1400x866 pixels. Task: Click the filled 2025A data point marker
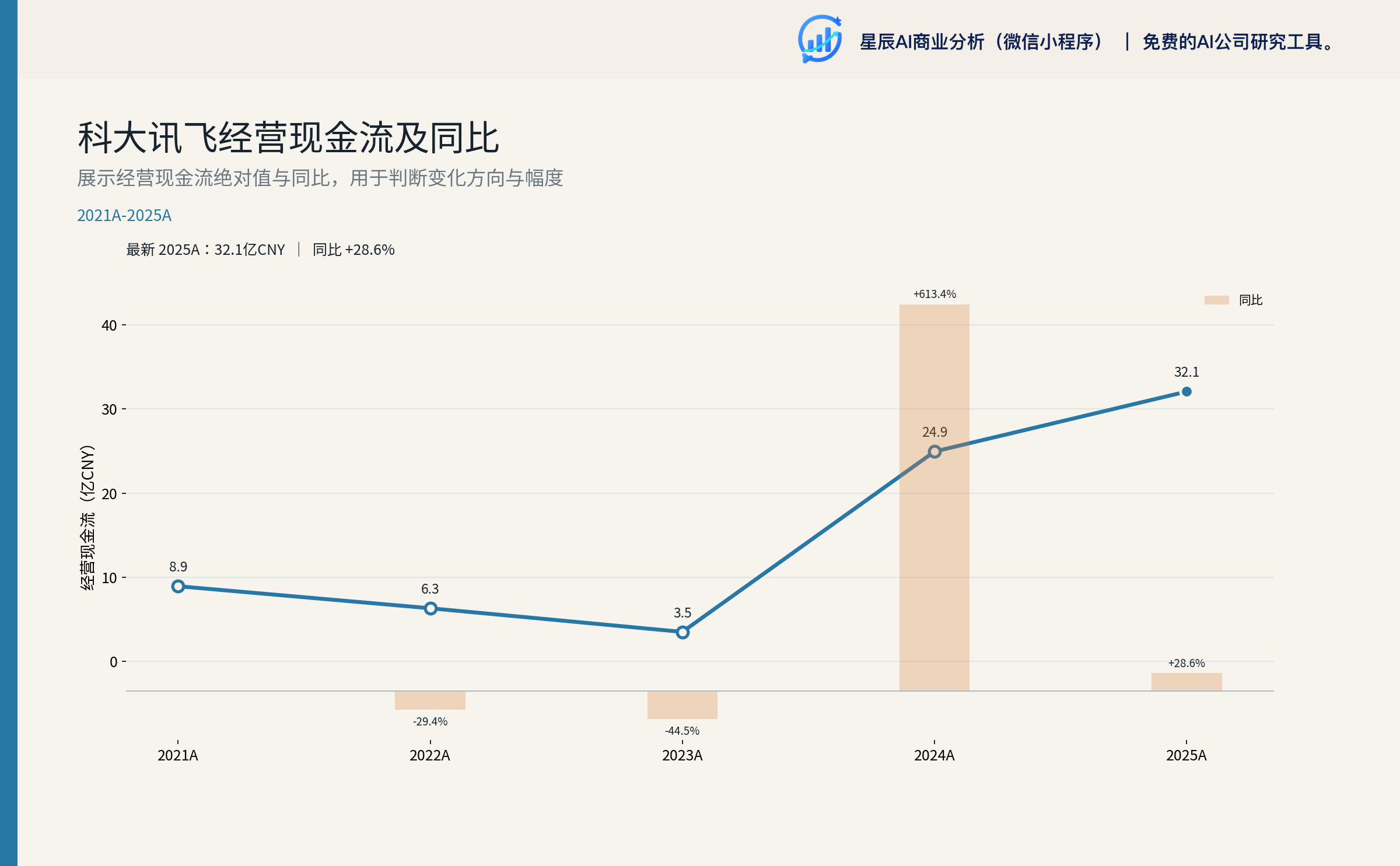(x=1186, y=391)
